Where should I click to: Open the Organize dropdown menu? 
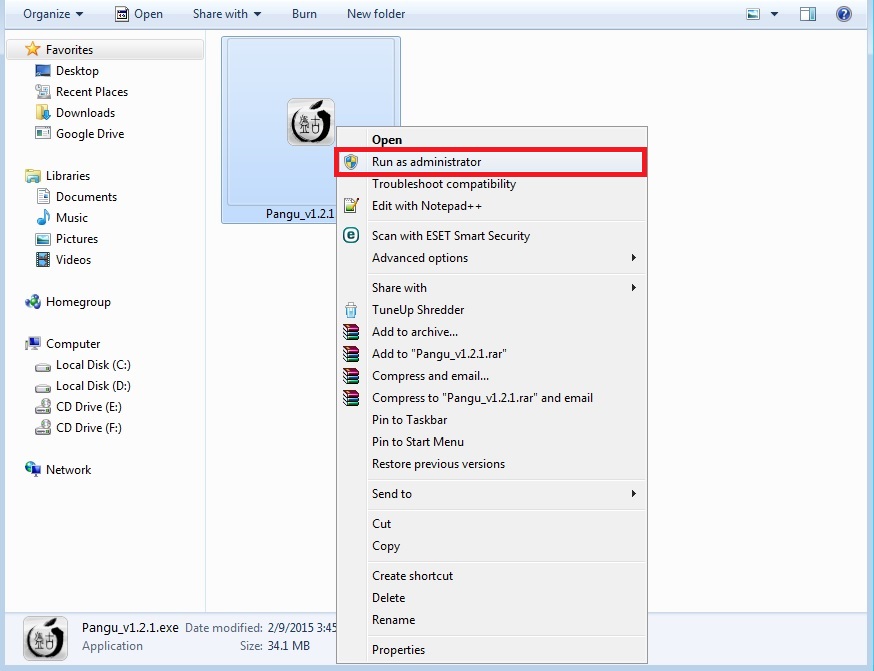[x=53, y=14]
